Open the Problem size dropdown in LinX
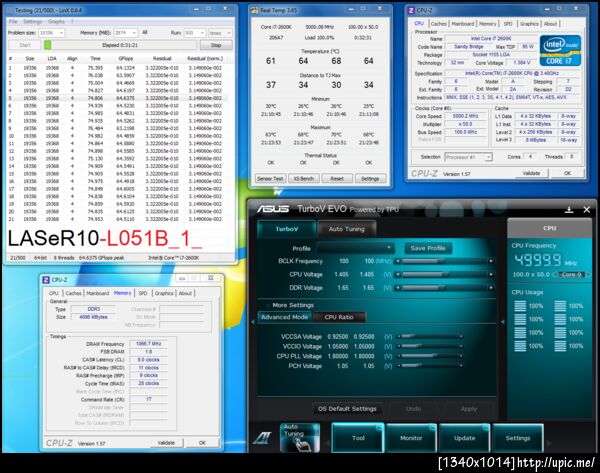The width and height of the screenshot is (600, 473). [61, 33]
